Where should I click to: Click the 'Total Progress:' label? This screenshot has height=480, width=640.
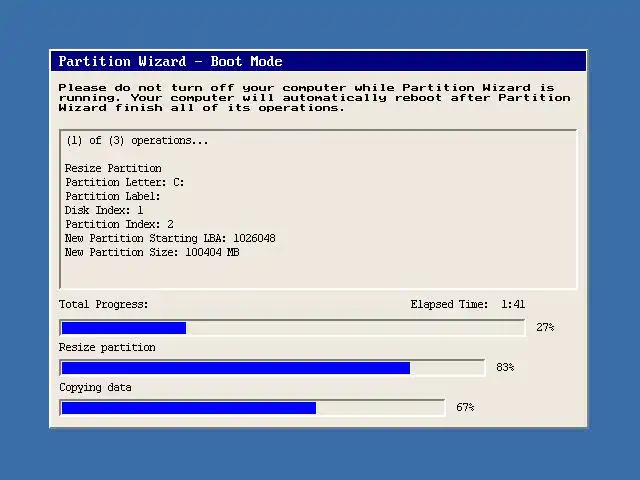pos(103,304)
